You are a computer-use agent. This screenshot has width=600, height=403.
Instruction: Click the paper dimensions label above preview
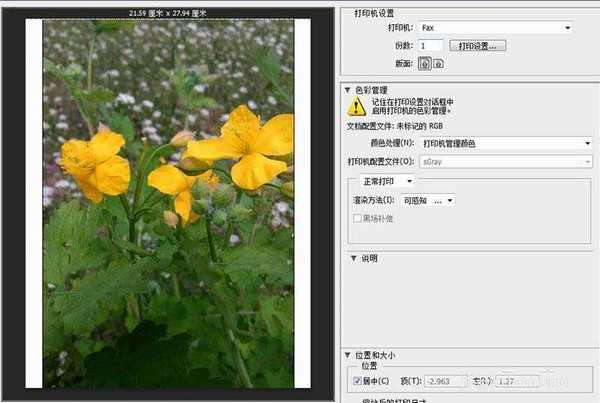[169, 12]
